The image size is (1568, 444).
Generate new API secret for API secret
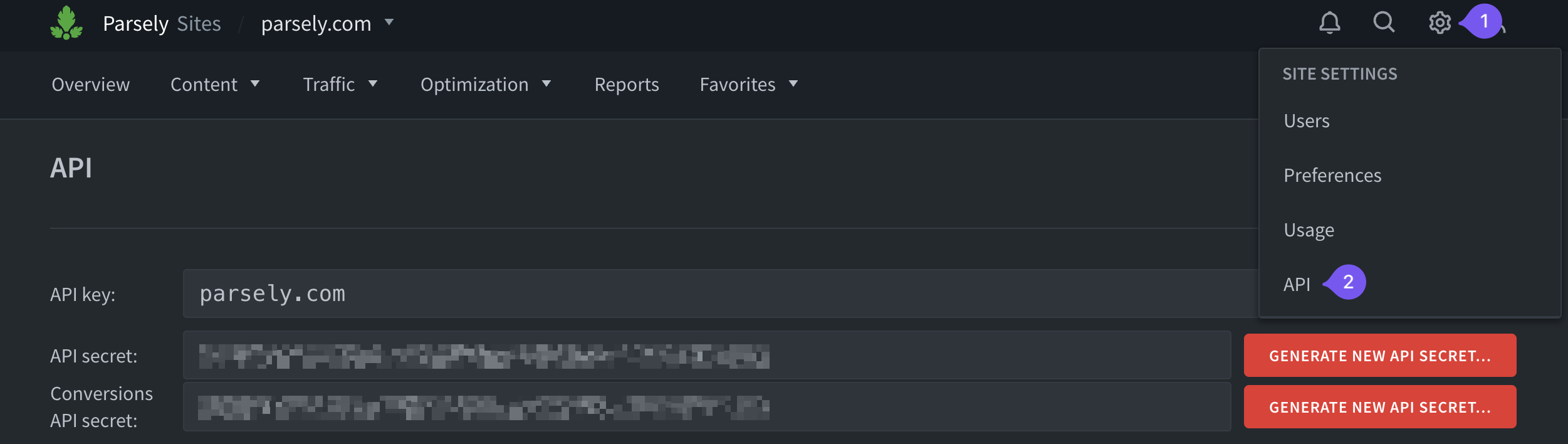(1379, 356)
